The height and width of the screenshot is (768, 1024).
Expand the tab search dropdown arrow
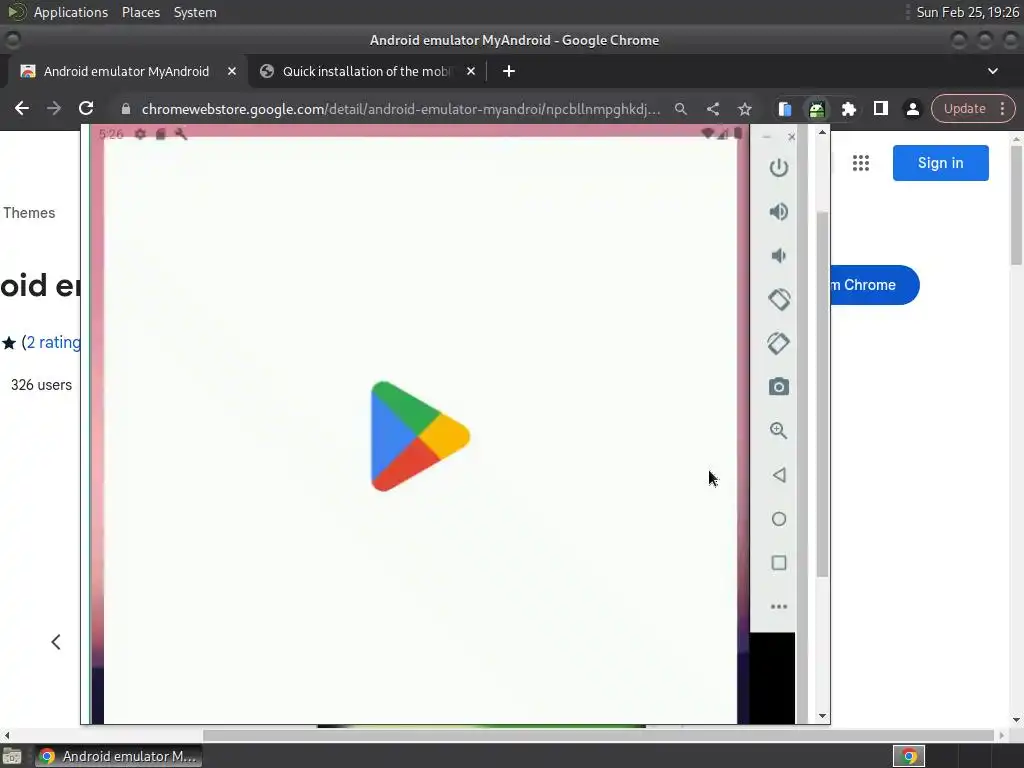(993, 71)
